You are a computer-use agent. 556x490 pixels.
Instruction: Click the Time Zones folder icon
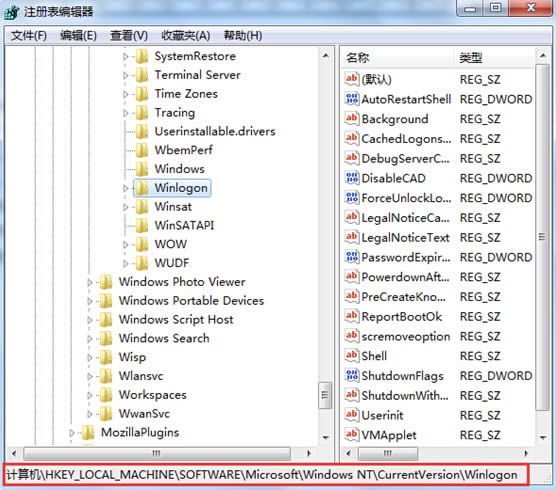point(142,94)
